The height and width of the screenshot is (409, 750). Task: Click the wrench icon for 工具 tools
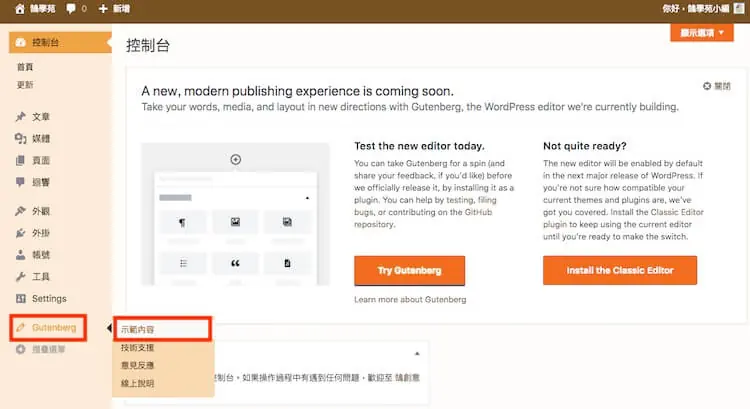click(21, 276)
